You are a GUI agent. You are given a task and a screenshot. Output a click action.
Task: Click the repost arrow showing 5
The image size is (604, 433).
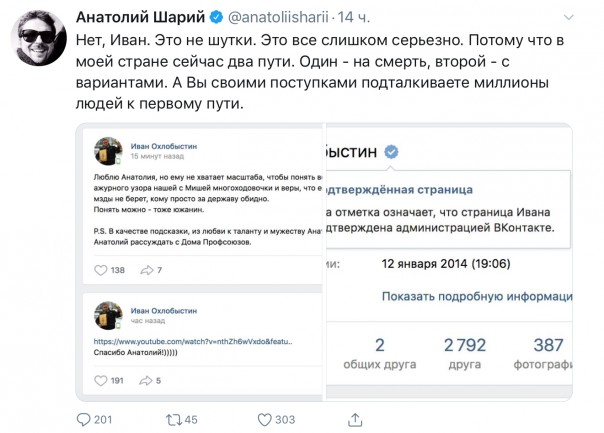145,380
